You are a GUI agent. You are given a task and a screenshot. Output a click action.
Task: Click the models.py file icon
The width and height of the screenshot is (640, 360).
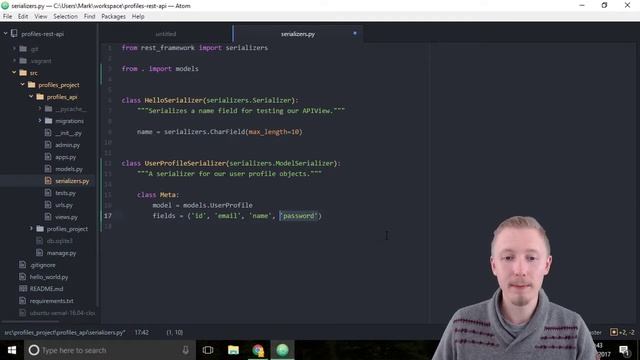tap(48, 169)
